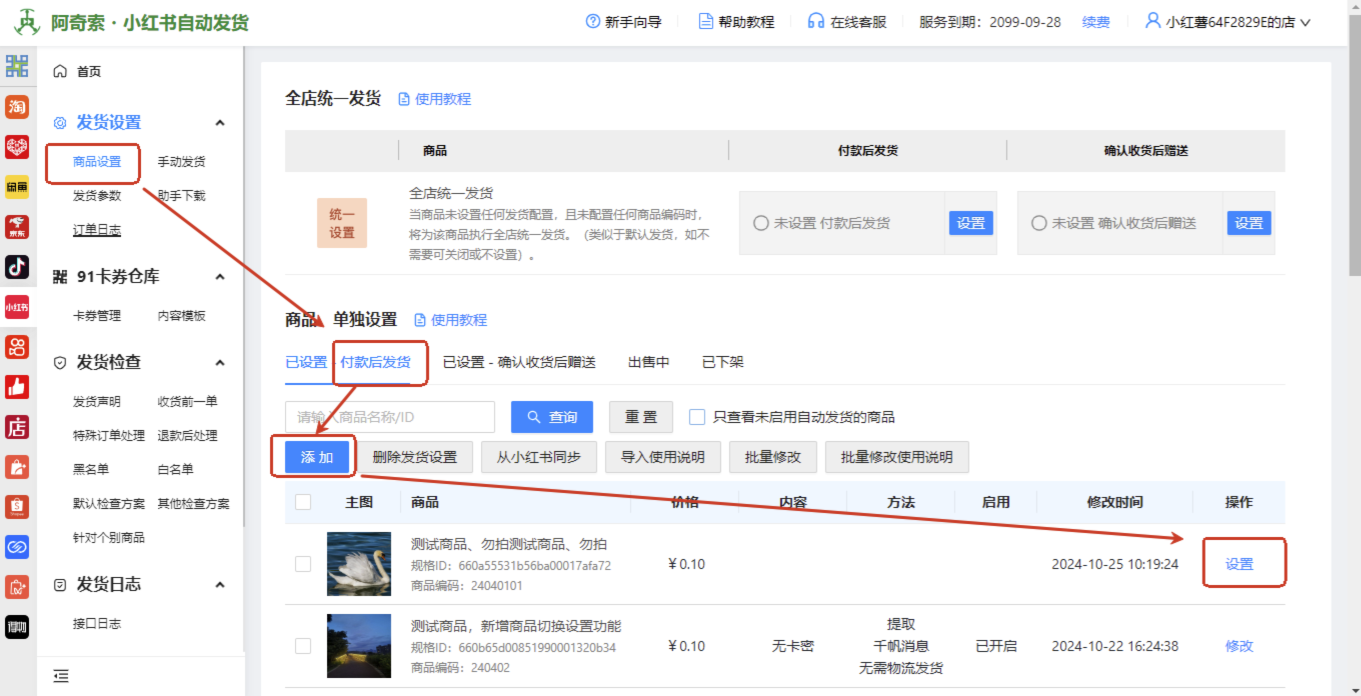Switch to the 已下架 tab
This screenshot has width=1361, height=696.
point(722,362)
